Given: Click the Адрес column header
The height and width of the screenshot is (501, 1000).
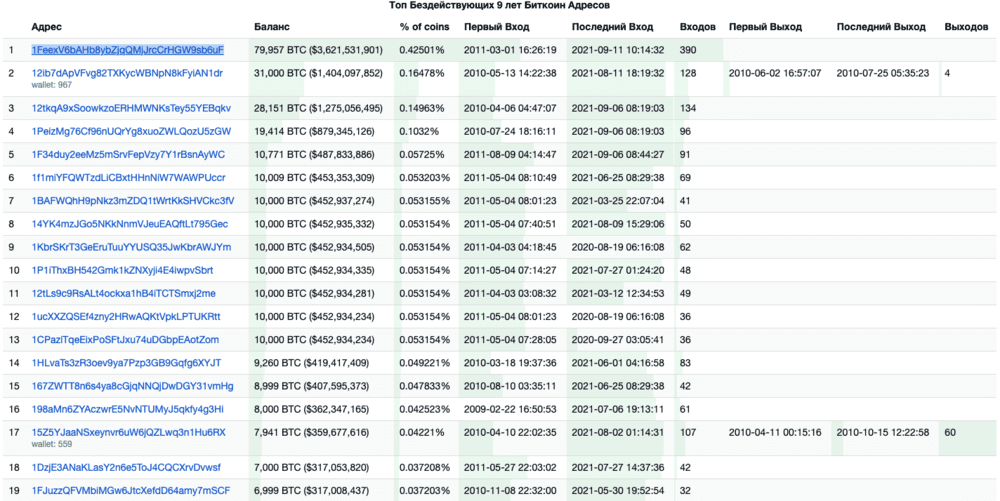Looking at the screenshot, I should click(x=47, y=27).
